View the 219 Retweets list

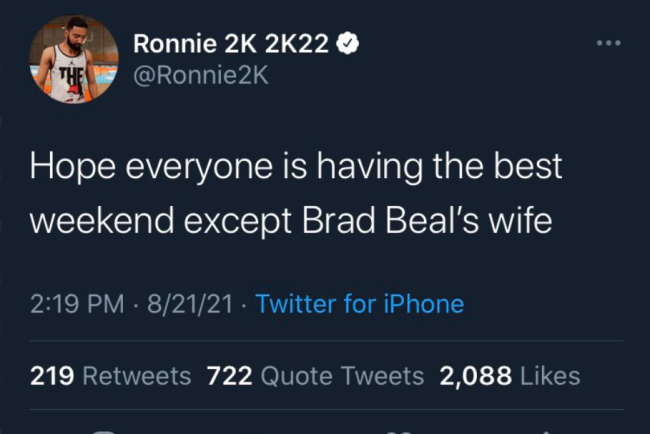tap(109, 376)
